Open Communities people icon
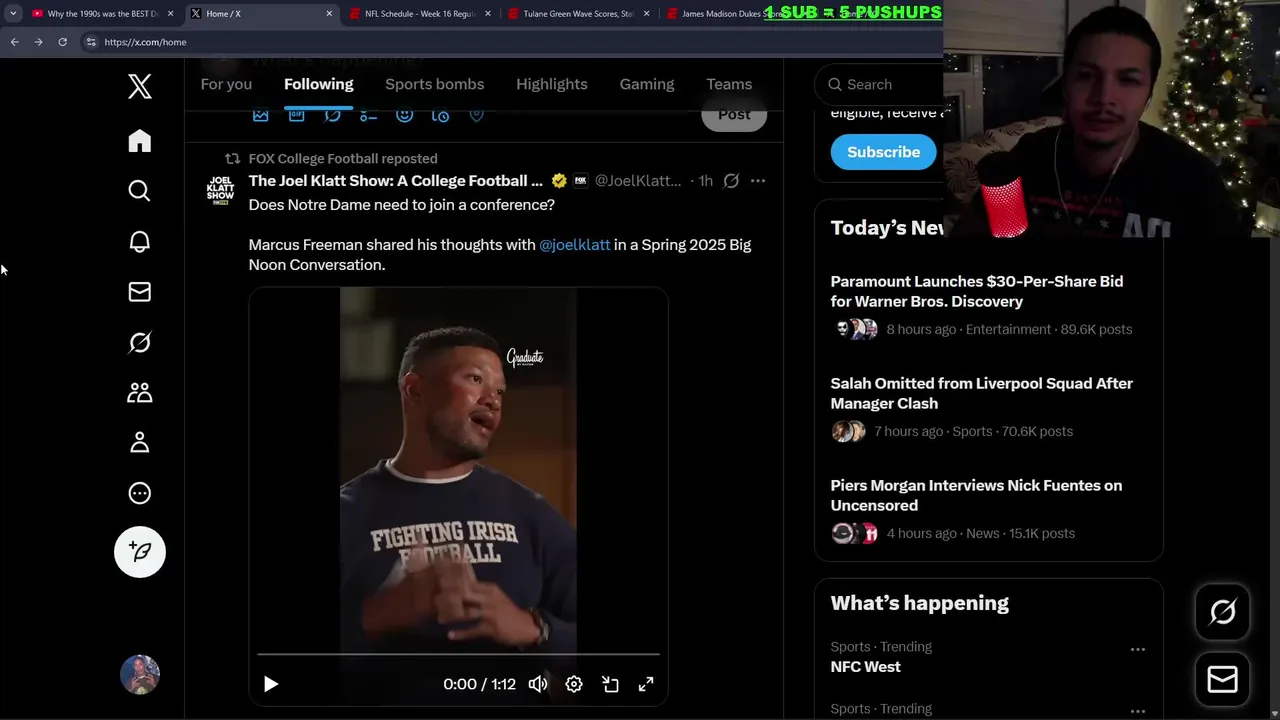This screenshot has width=1280, height=720. [x=140, y=392]
